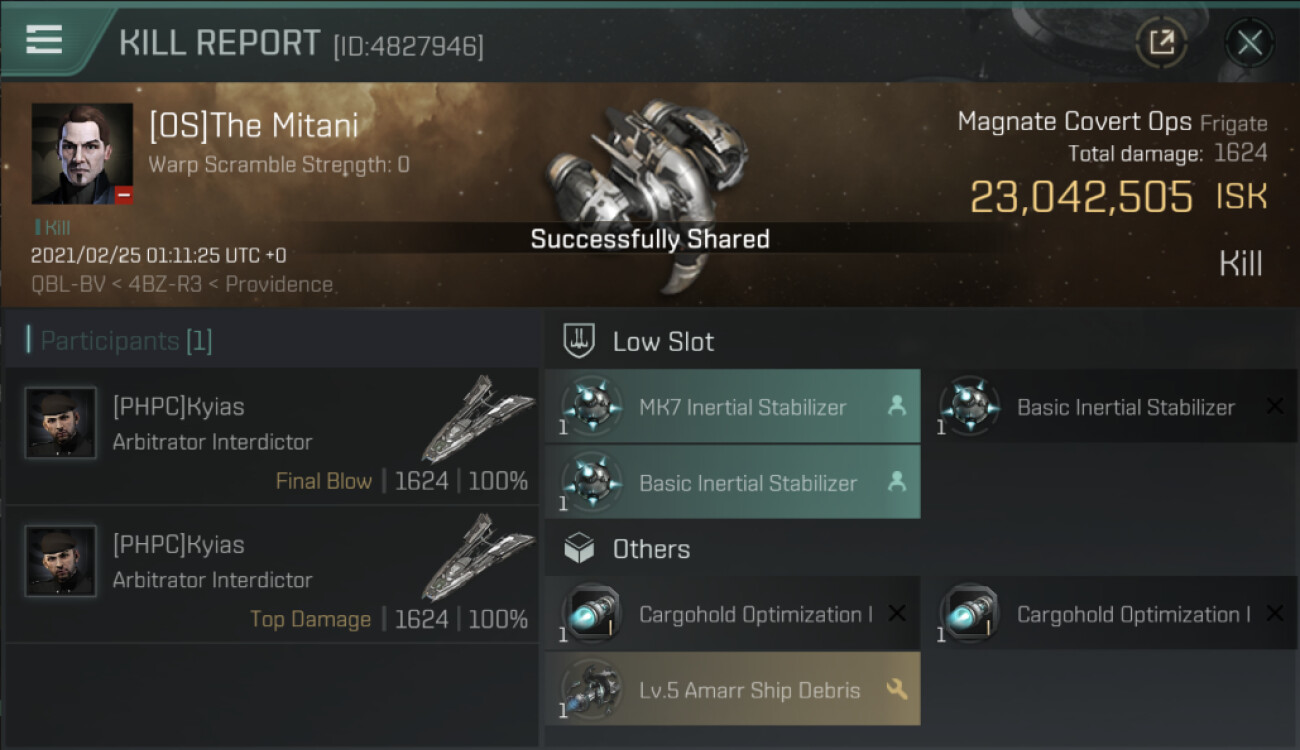Click the wrench icon on Amarr Ship Debris

pyautogui.click(x=897, y=689)
